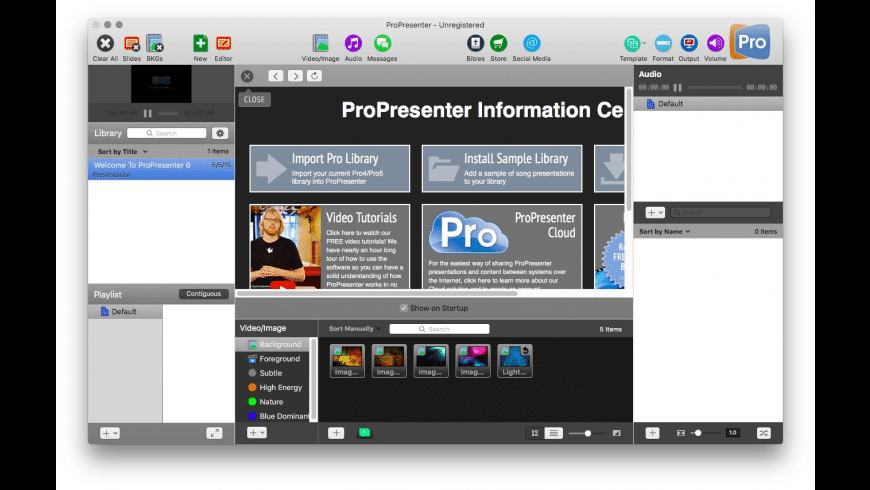The height and width of the screenshot is (490, 870).
Task: Open the Volume control icon
Action: coord(715,43)
